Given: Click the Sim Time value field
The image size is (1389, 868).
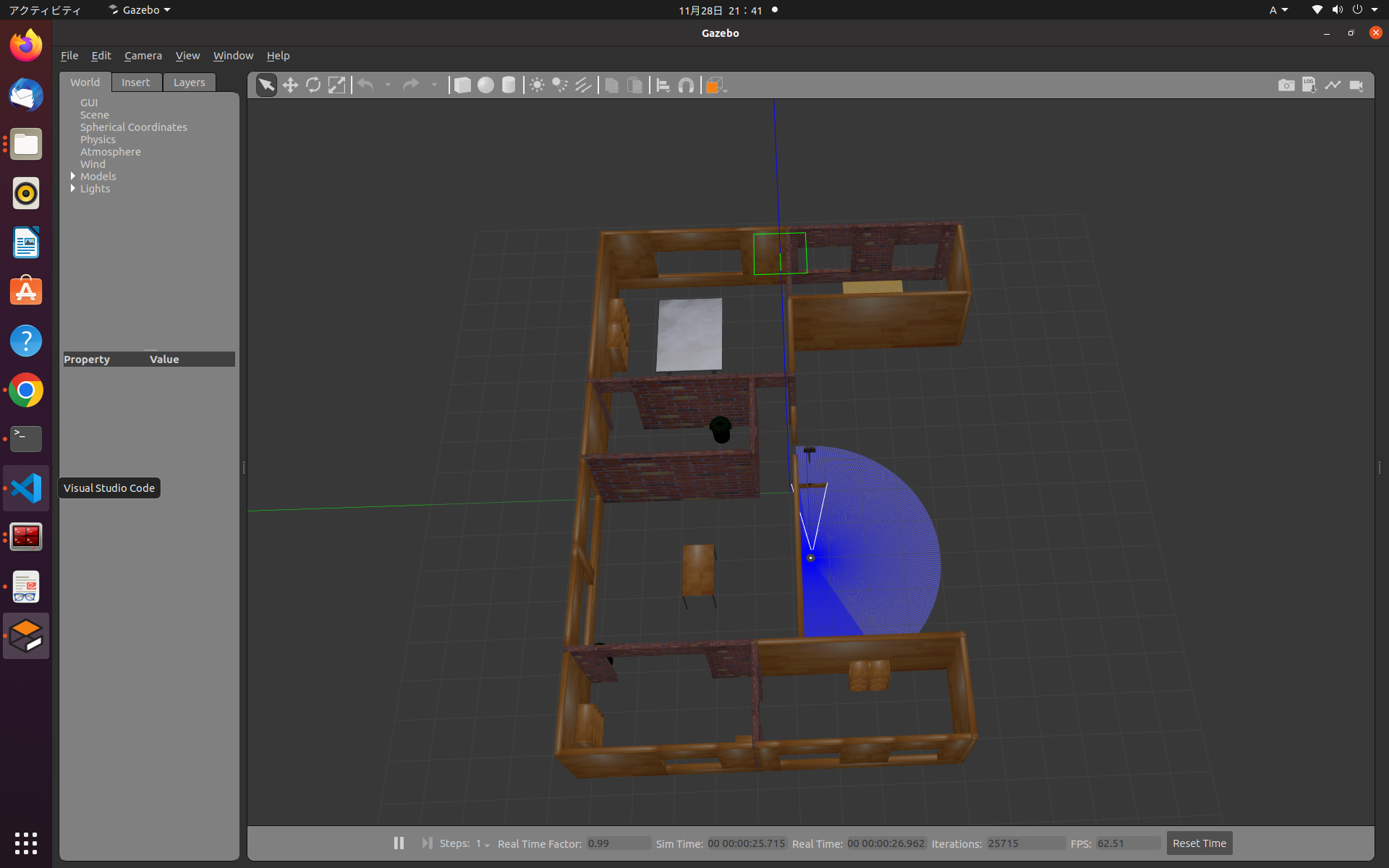Looking at the screenshot, I should (x=747, y=843).
